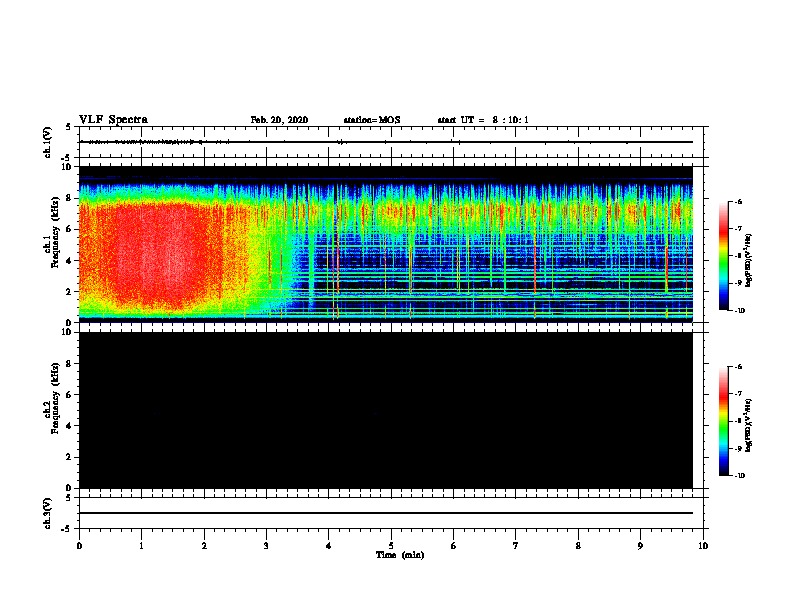Click the "station=MOS" header label
The height and width of the screenshot is (612, 792).
tap(372, 120)
